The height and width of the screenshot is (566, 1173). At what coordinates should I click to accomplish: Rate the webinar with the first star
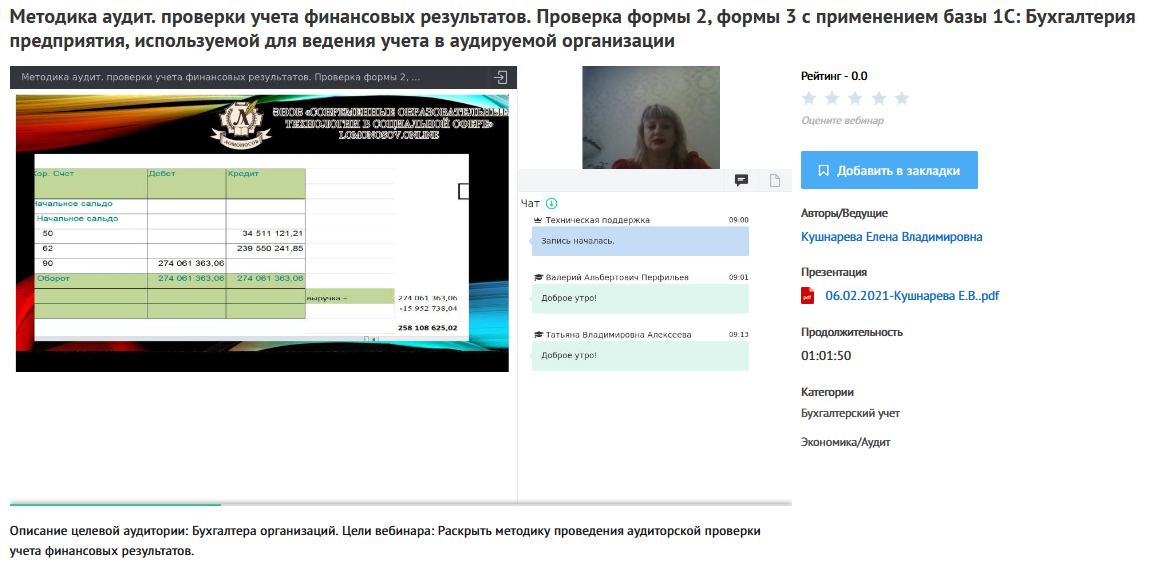[x=809, y=98]
